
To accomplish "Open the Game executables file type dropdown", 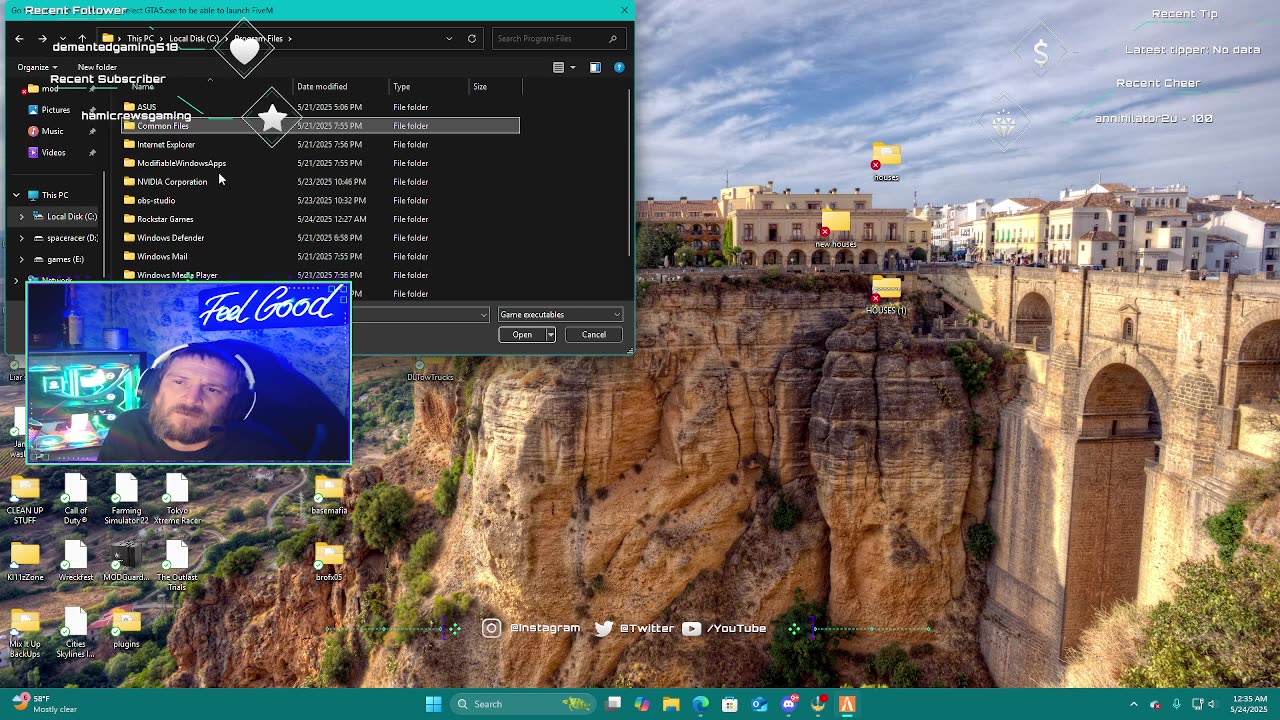I will pos(560,315).
